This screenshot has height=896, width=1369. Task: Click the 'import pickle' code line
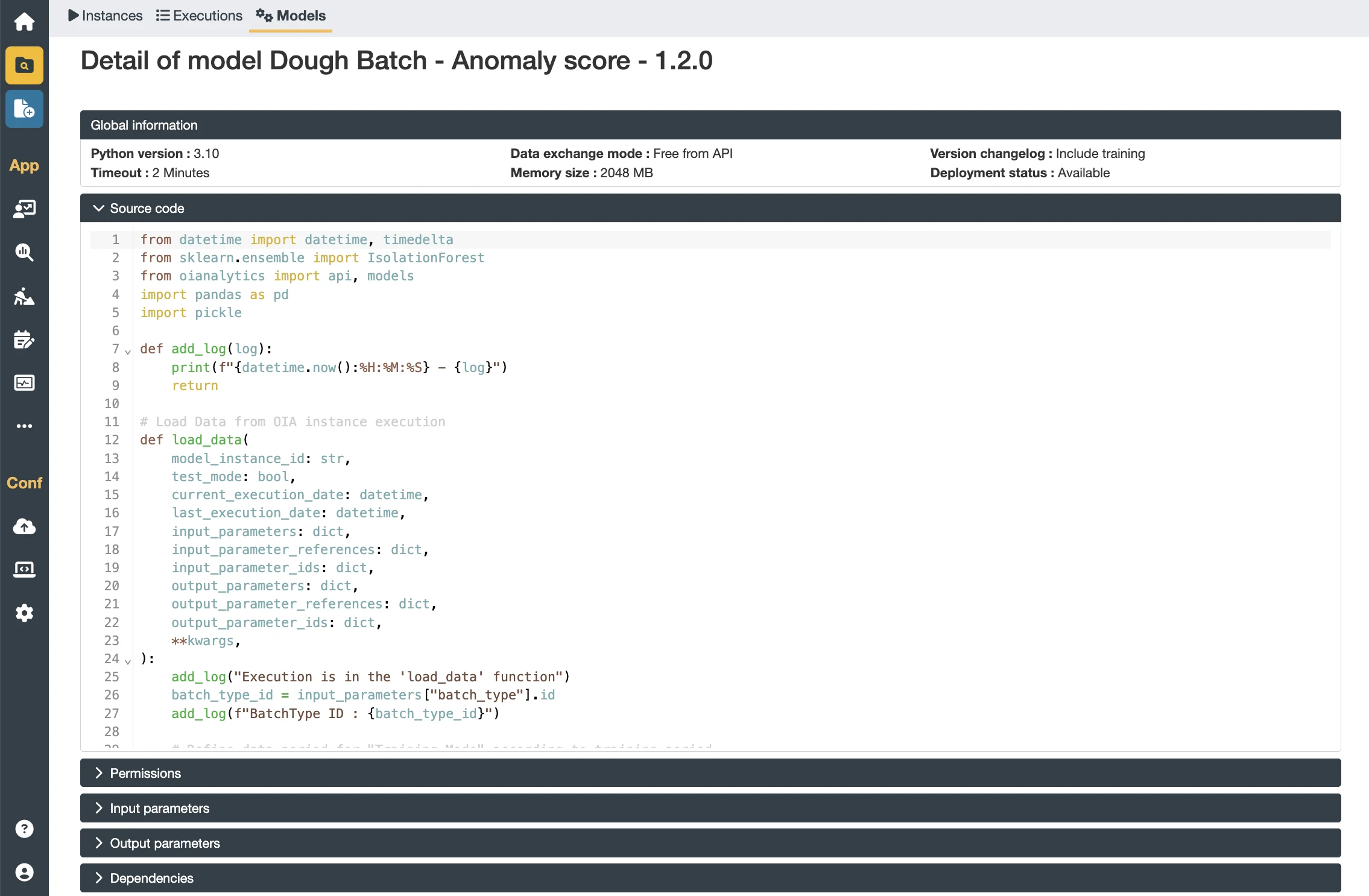point(191,312)
